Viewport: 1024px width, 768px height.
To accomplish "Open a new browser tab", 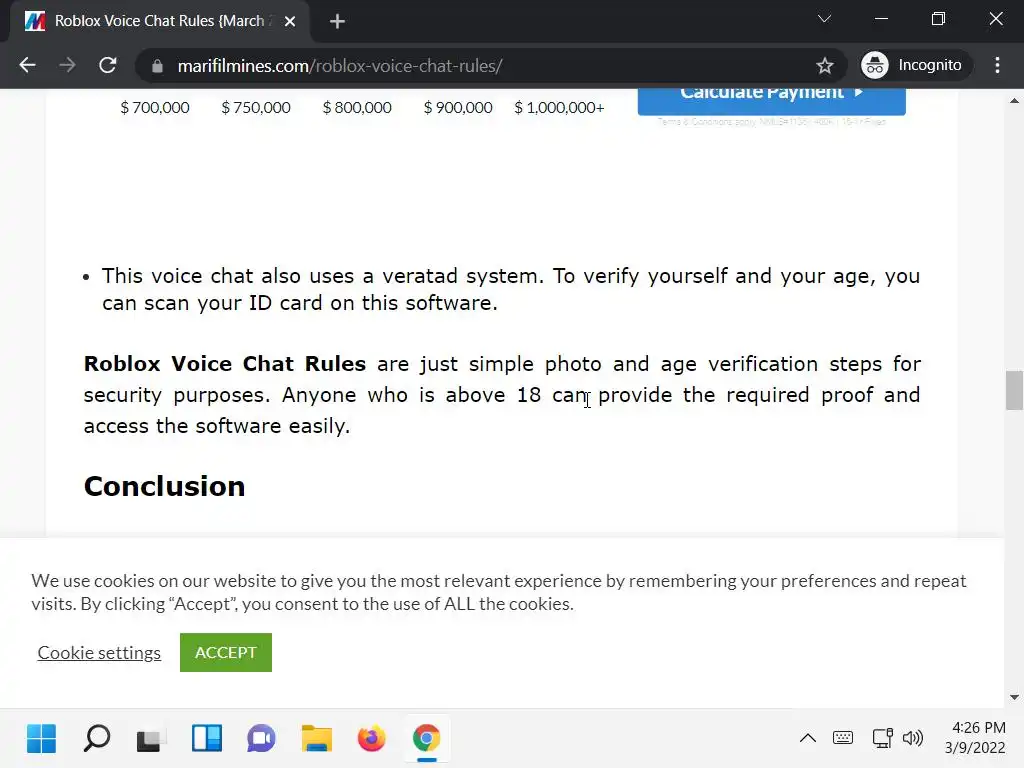I will pyautogui.click(x=337, y=22).
